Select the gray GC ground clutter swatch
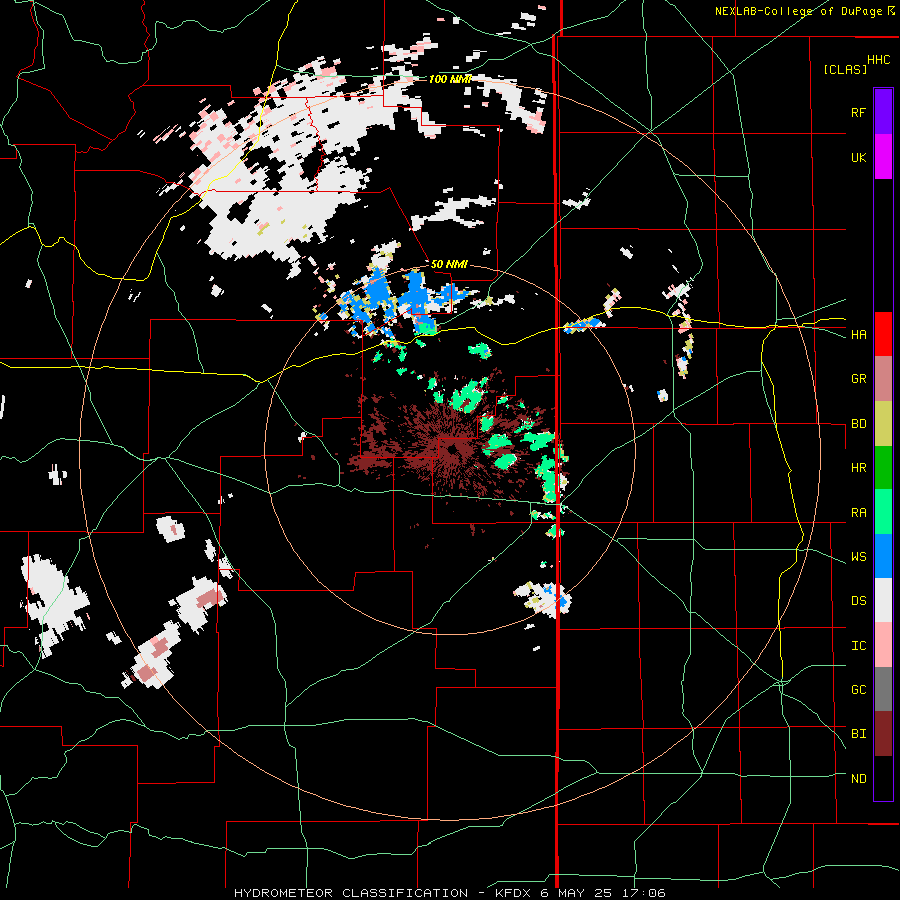The height and width of the screenshot is (900, 900). point(883,689)
